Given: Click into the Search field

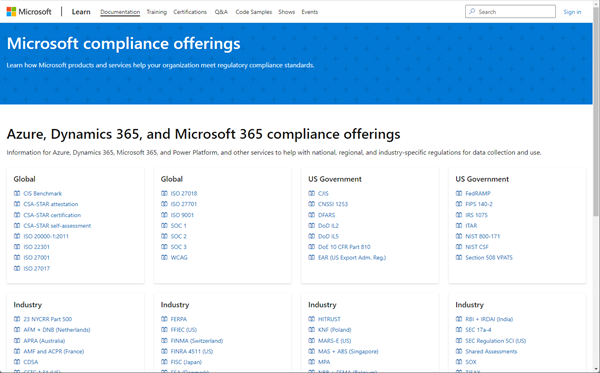Looking at the screenshot, I should click(x=510, y=11).
